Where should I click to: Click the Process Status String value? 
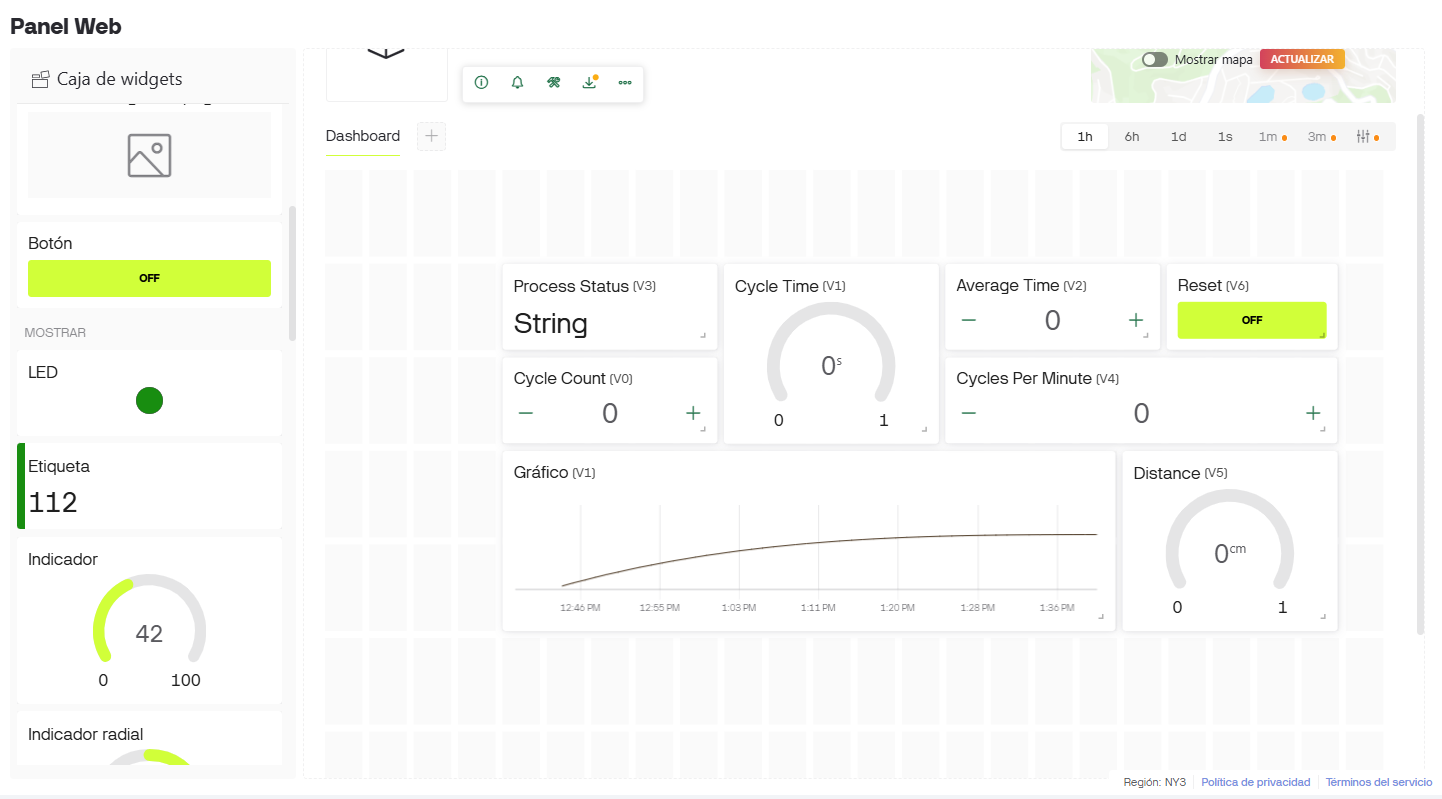[x=550, y=324]
